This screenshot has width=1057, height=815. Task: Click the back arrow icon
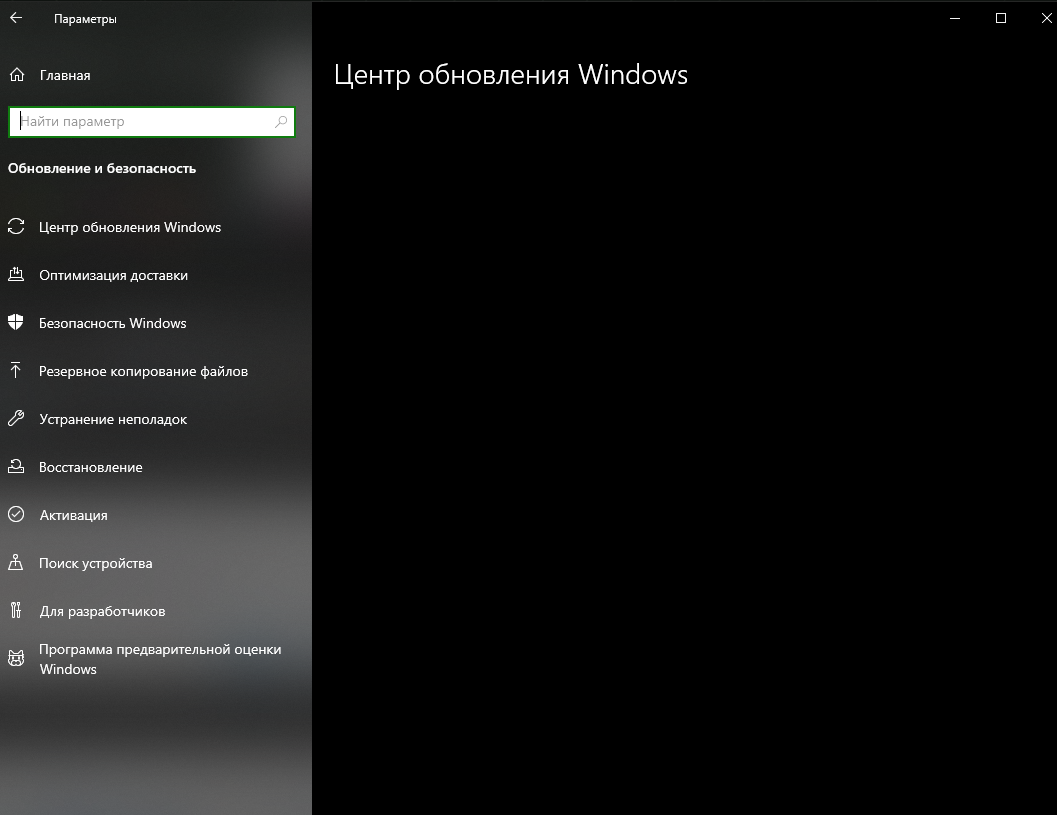16,18
